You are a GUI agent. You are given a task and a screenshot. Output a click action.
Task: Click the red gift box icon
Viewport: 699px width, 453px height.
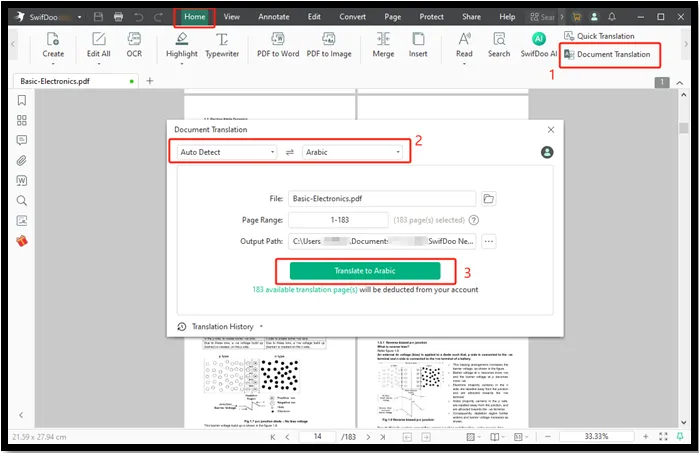click(x=22, y=241)
